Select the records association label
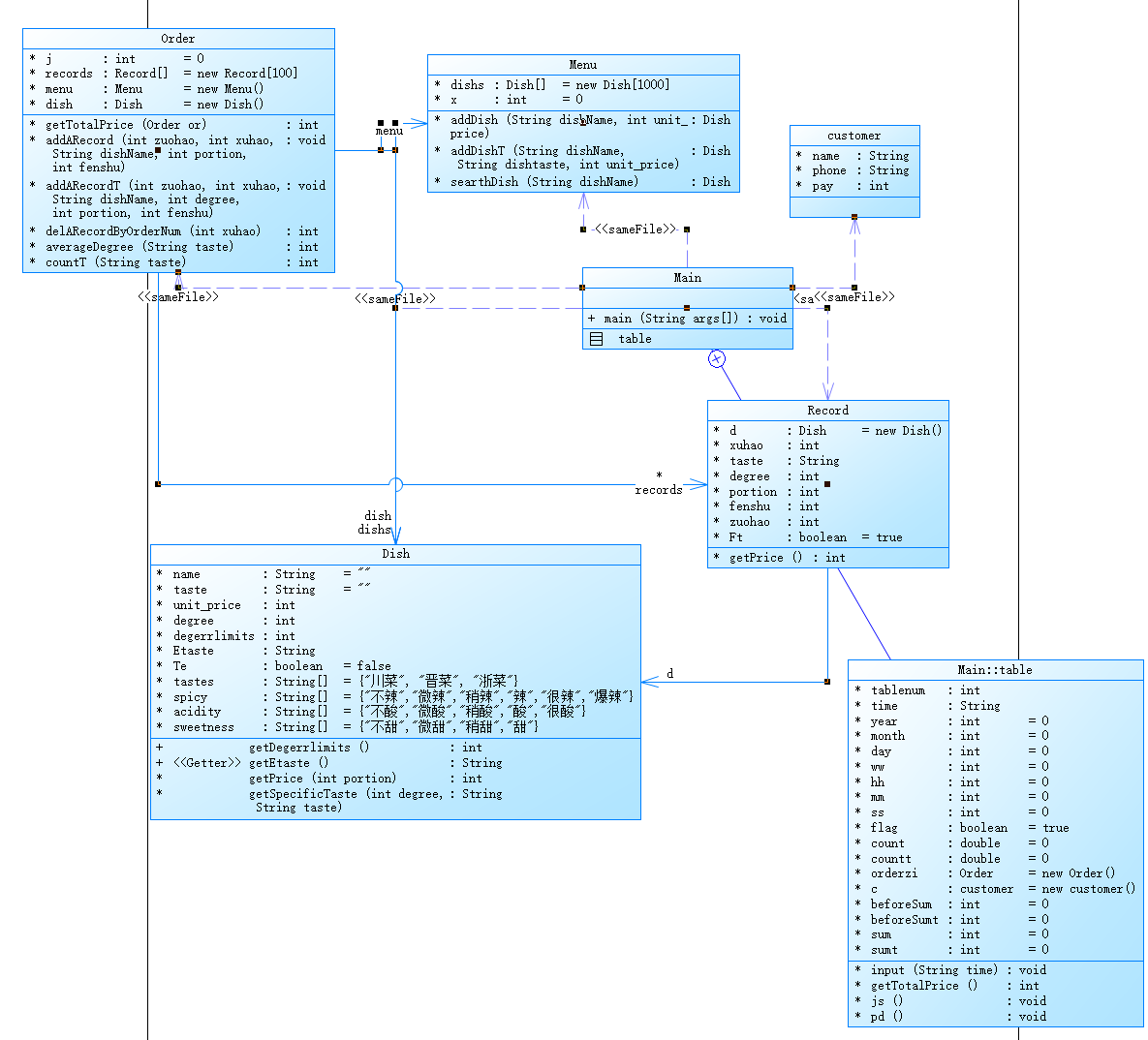The height and width of the screenshot is (1040, 1148). 658,490
